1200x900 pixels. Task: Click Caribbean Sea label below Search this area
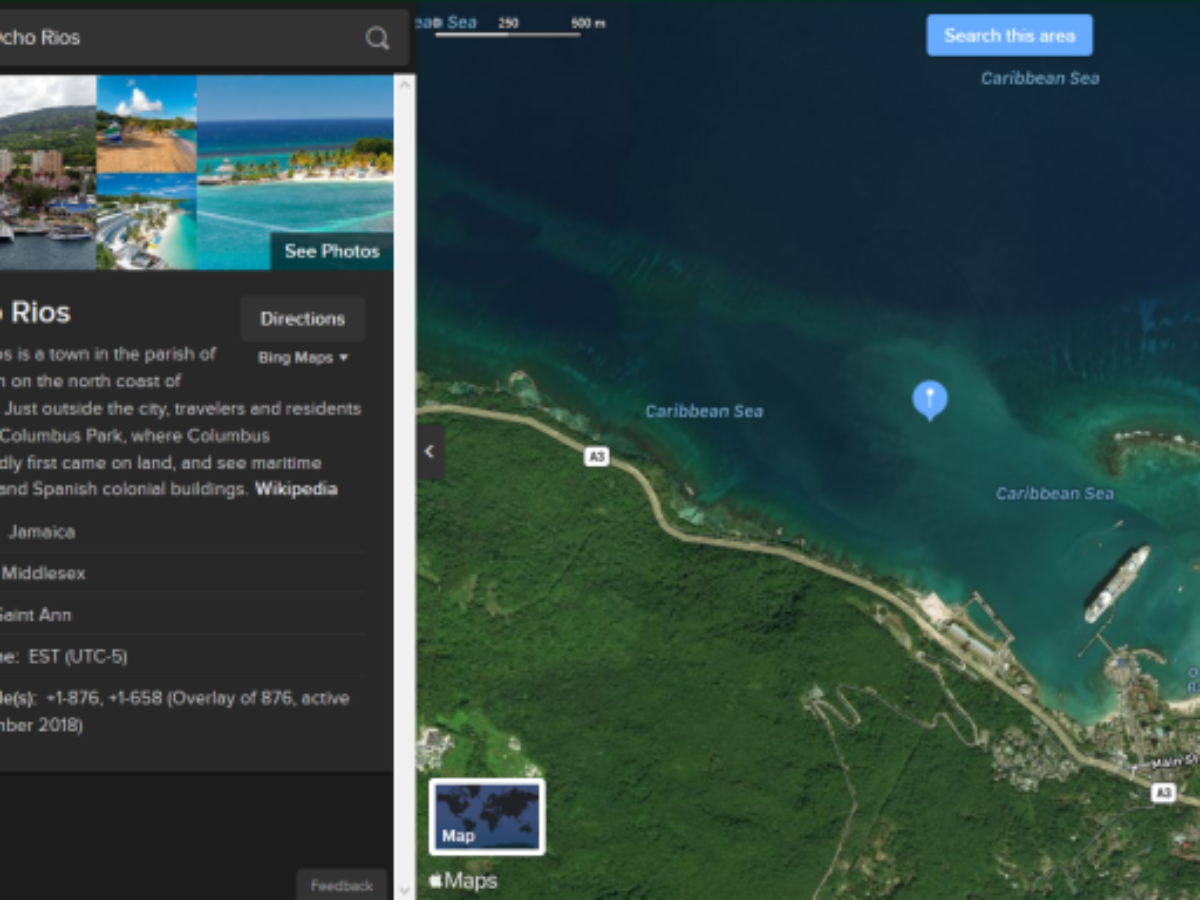(1040, 78)
